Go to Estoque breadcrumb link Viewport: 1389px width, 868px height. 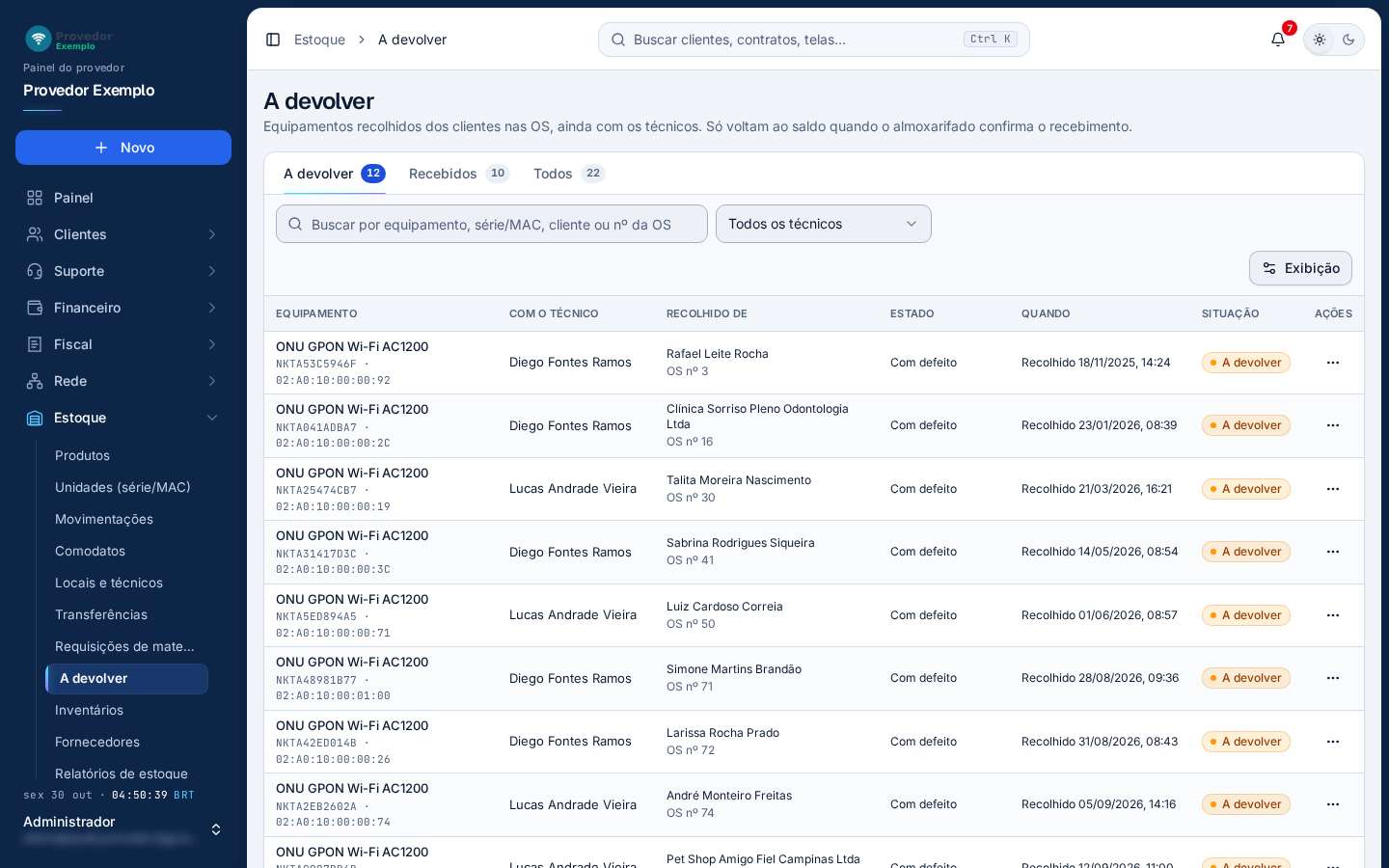(319, 40)
